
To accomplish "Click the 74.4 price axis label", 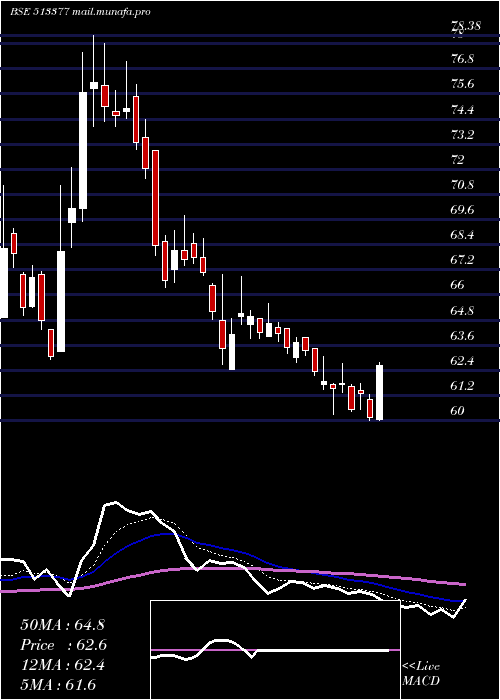I will (462, 109).
